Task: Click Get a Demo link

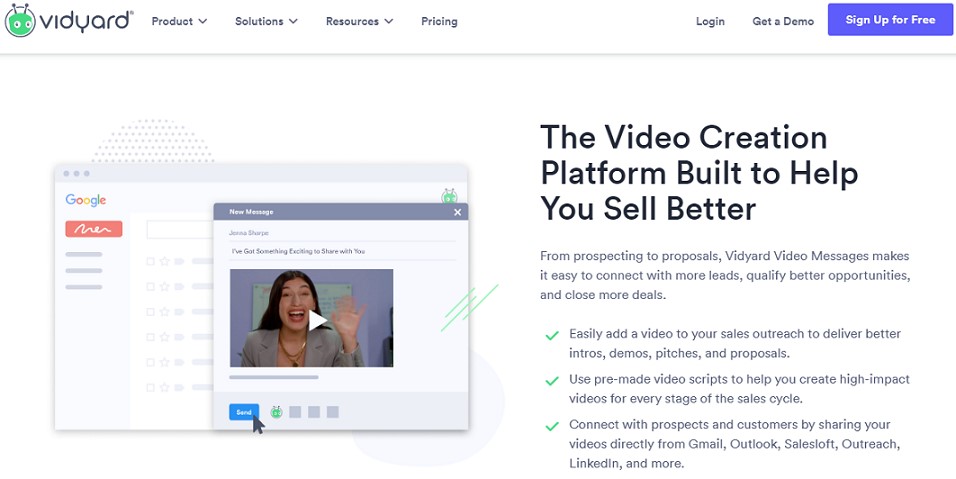Action: tap(783, 21)
